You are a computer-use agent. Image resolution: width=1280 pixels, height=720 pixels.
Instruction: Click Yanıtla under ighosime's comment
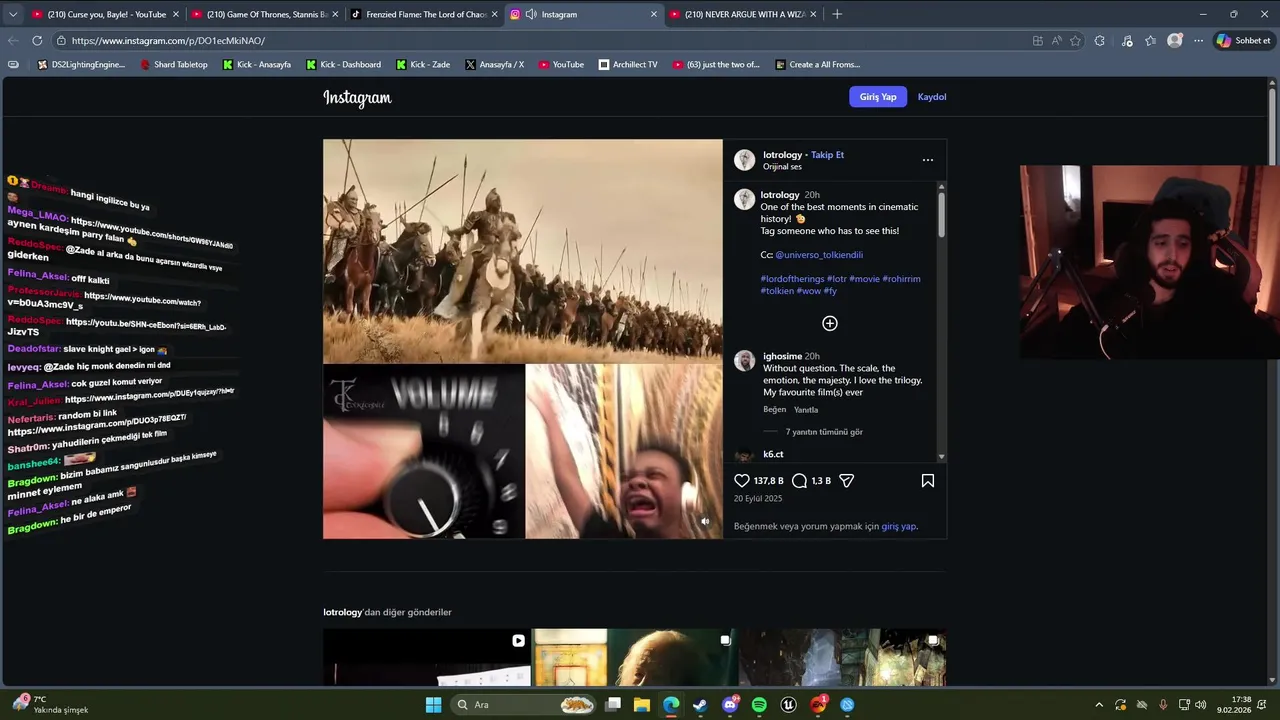806,410
